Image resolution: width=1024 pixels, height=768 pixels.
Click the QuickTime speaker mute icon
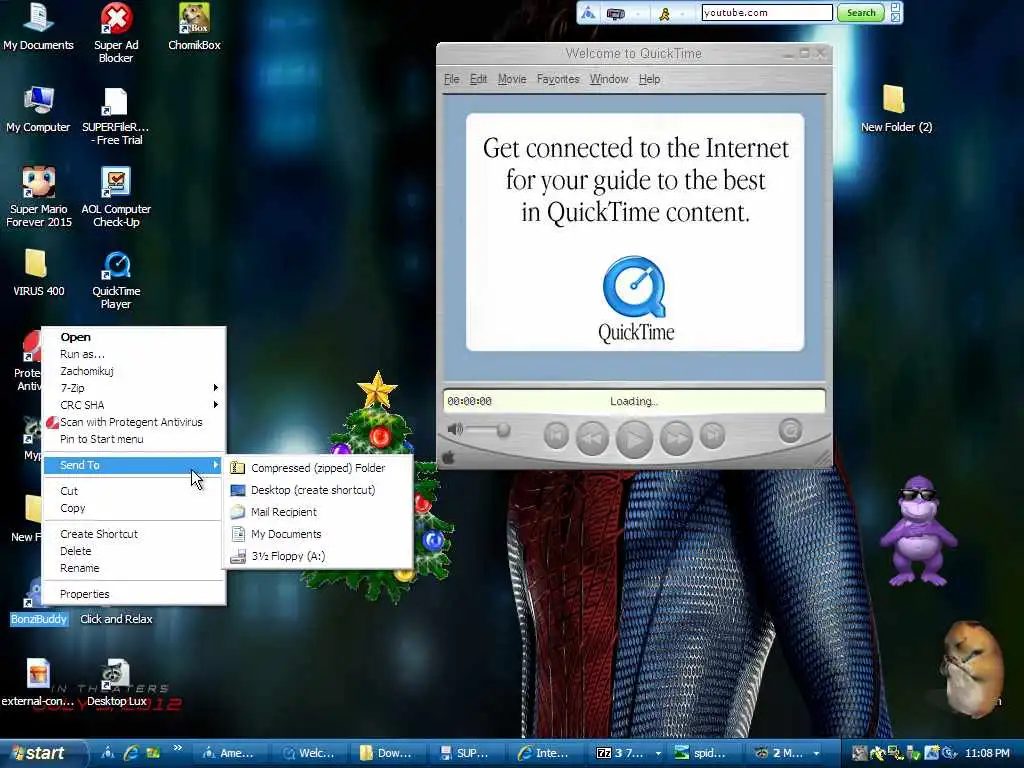point(455,429)
